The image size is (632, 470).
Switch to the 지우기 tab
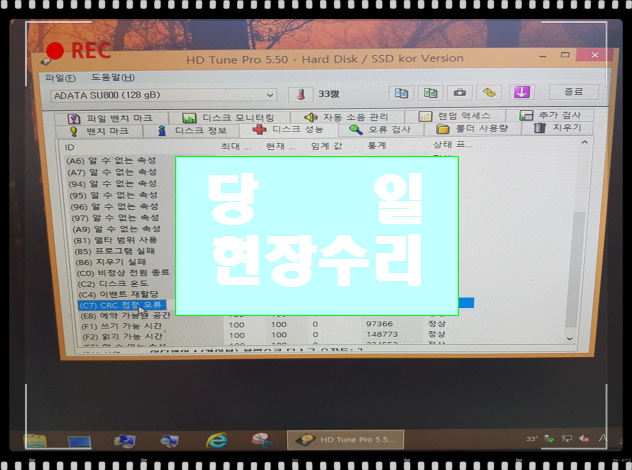[x=558, y=128]
